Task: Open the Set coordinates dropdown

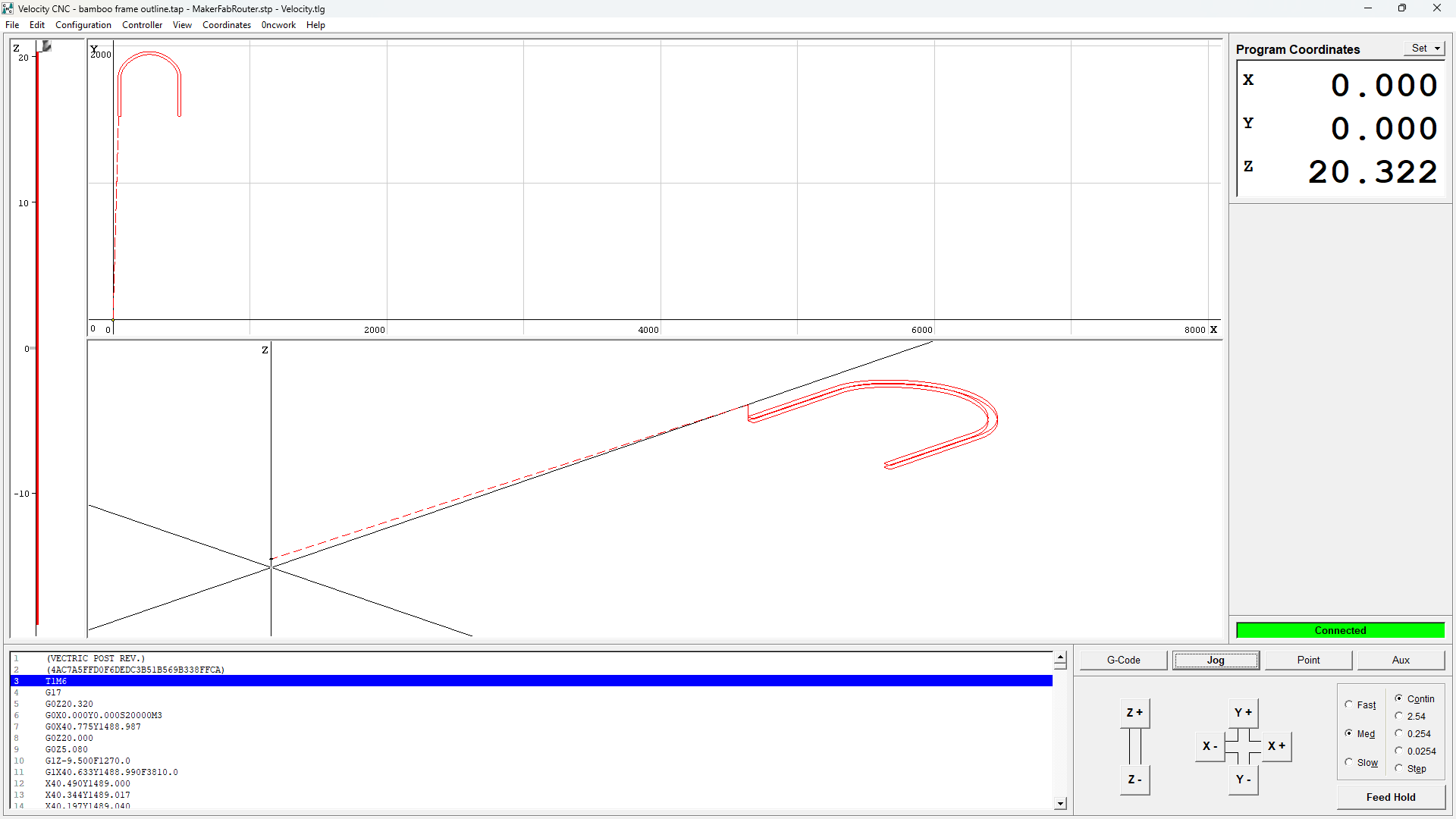Action: coord(1426,49)
